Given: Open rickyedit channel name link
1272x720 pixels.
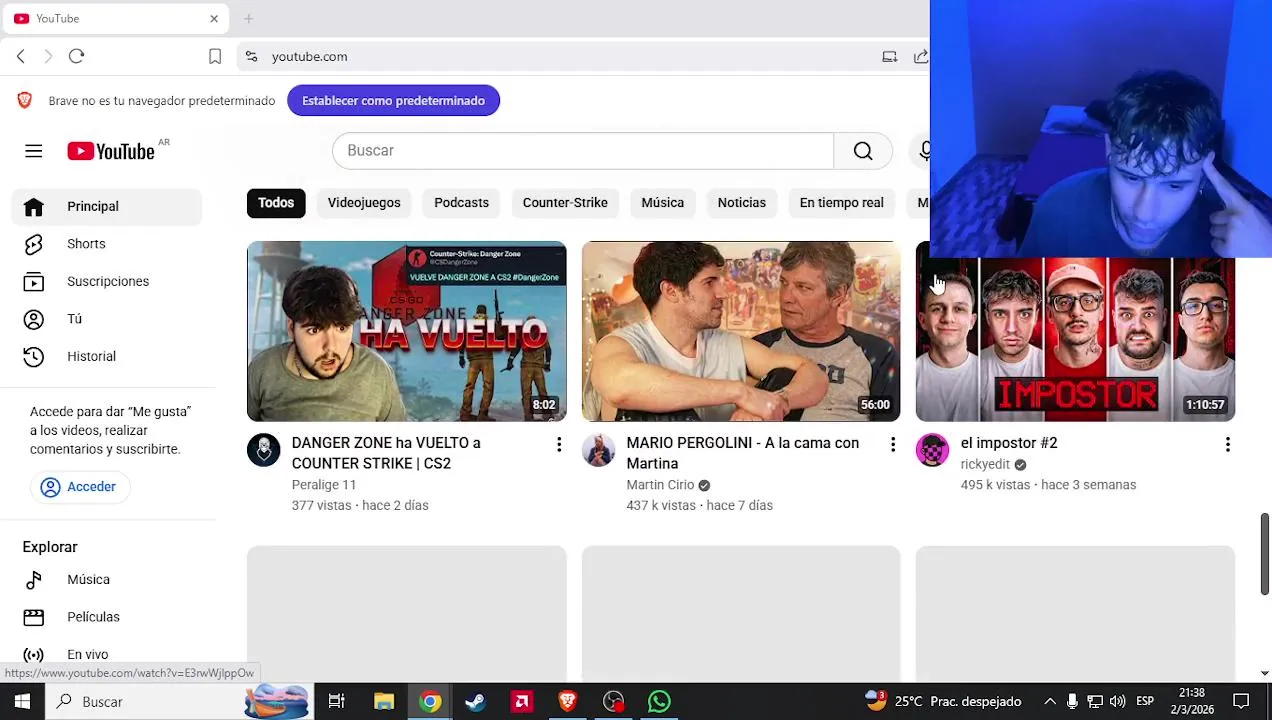Looking at the screenshot, I should tap(985, 464).
